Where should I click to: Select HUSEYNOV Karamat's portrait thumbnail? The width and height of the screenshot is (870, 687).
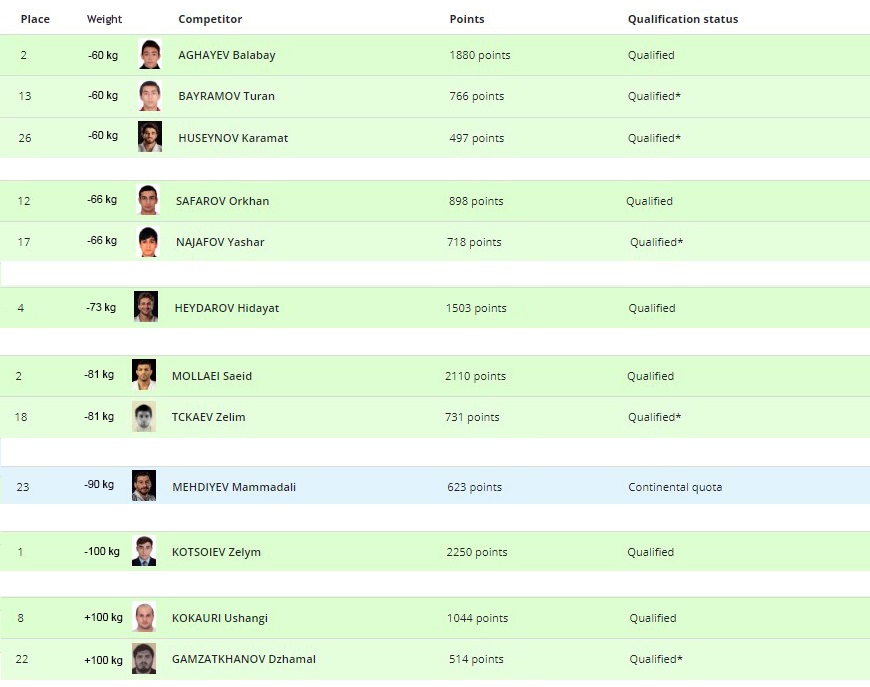[150, 137]
